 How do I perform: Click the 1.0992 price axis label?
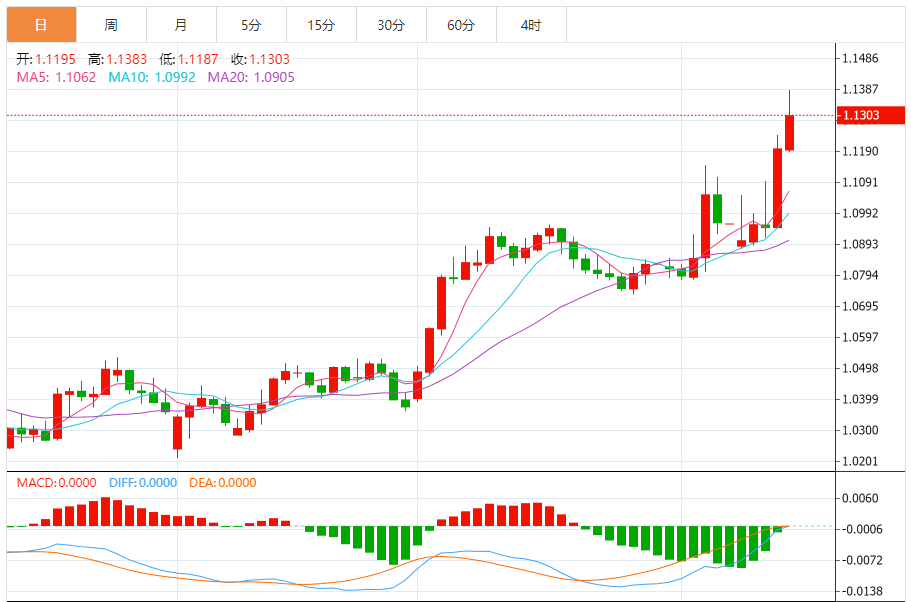pyautogui.click(x=860, y=213)
